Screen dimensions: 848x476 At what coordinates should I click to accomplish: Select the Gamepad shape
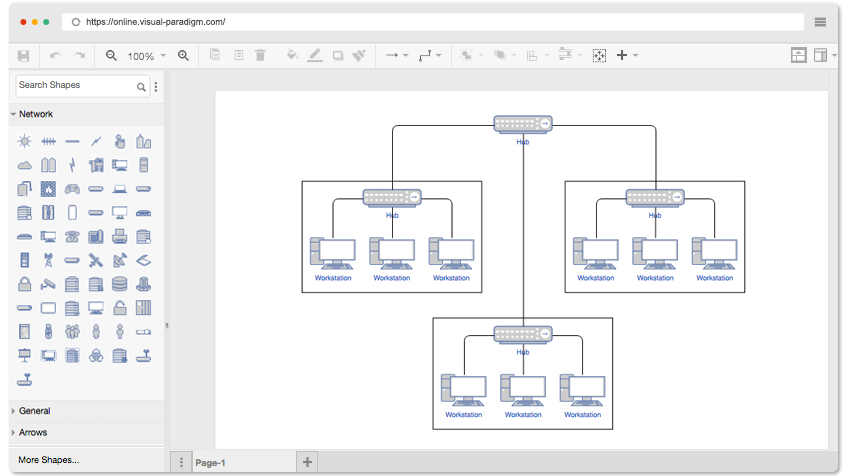pos(72,189)
